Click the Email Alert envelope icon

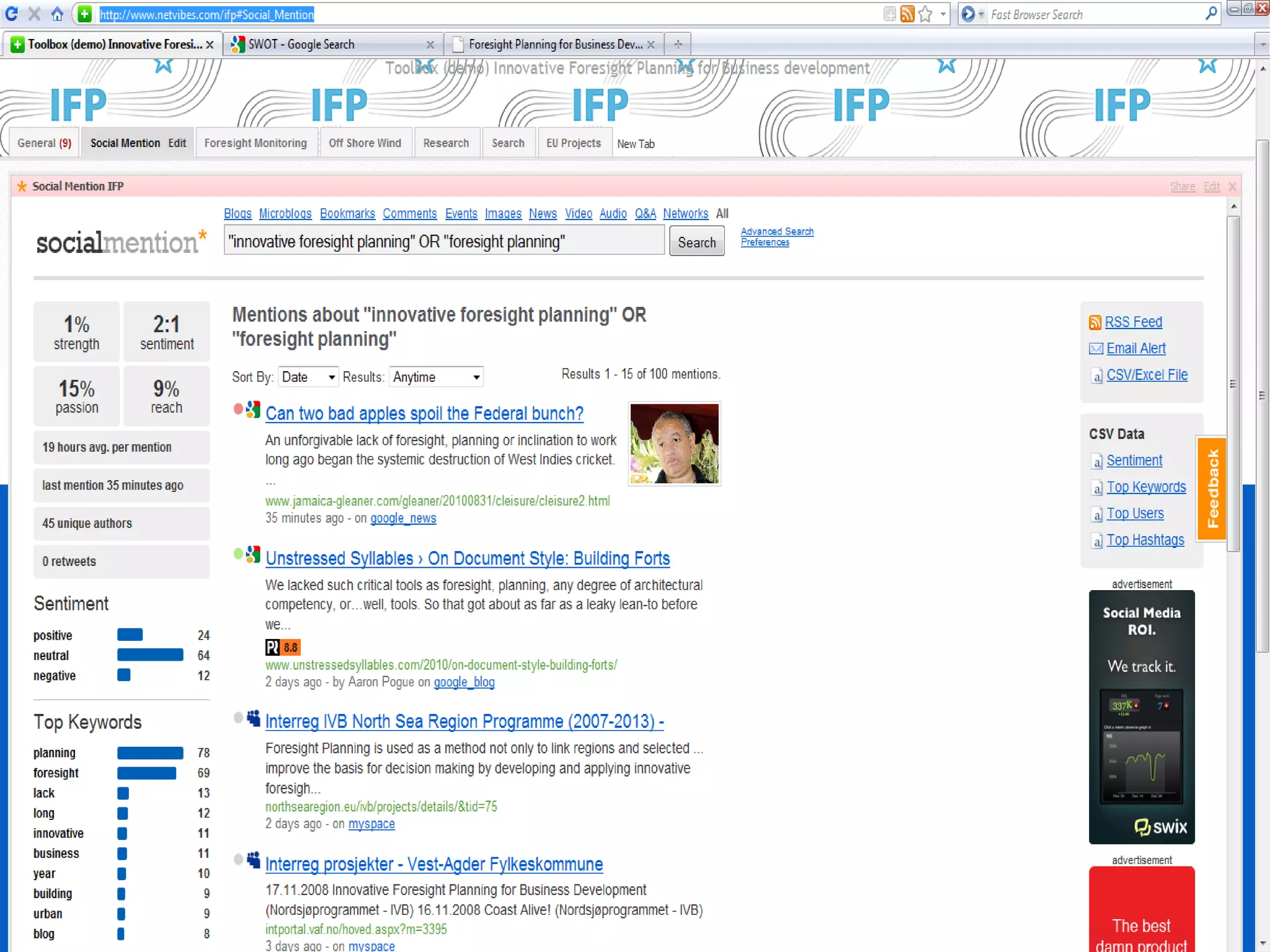click(1096, 348)
